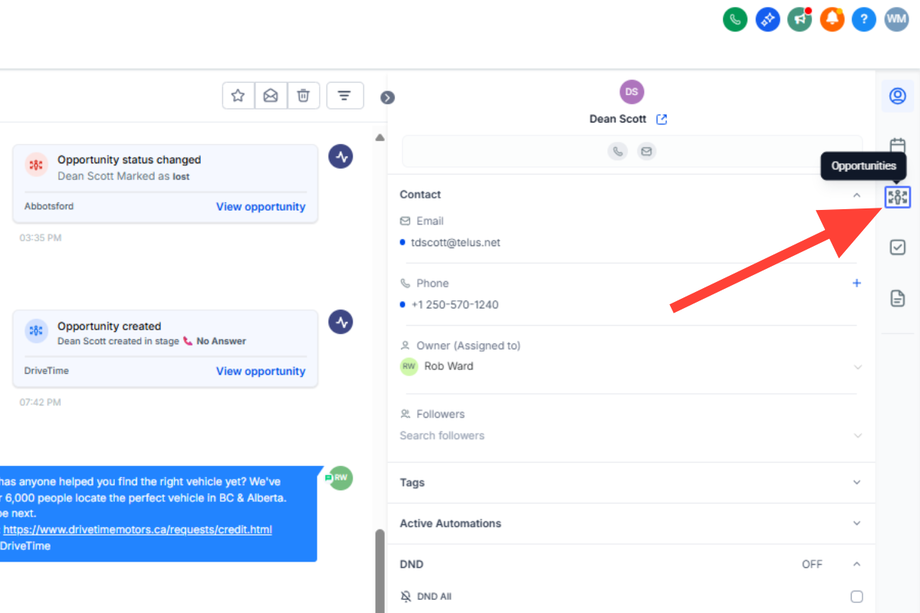Click the 03:35 PM timestamp
The image size is (920, 613).
pos(40,238)
